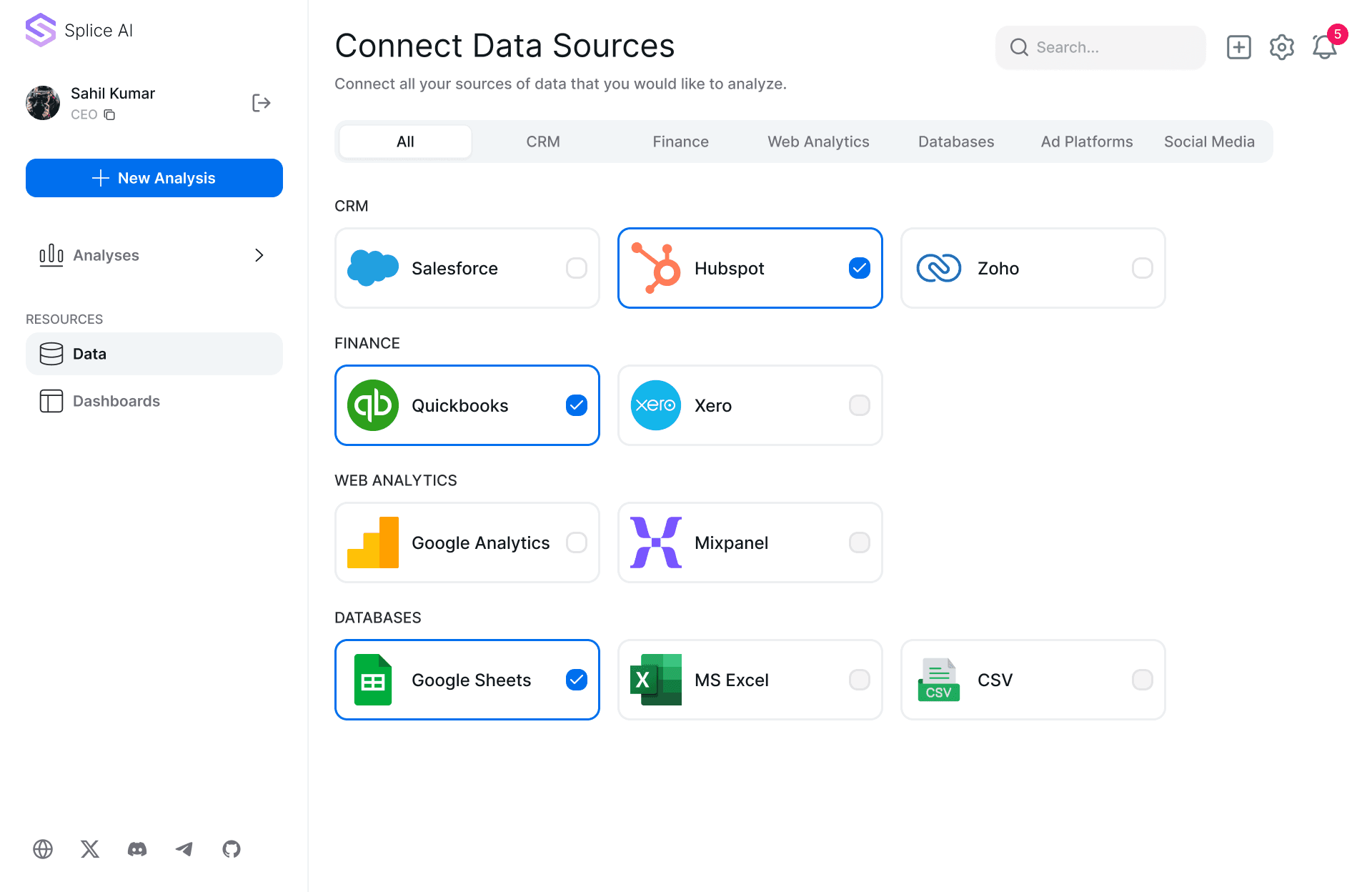Click the CSV file logo
Viewport: 1372px width, 892px height.
coord(939,680)
